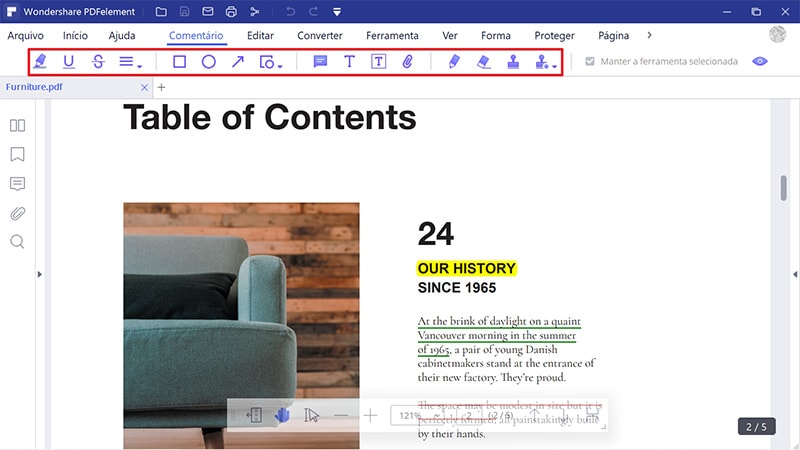
Task: Click the zoom out minus button
Action: pyautogui.click(x=341, y=415)
